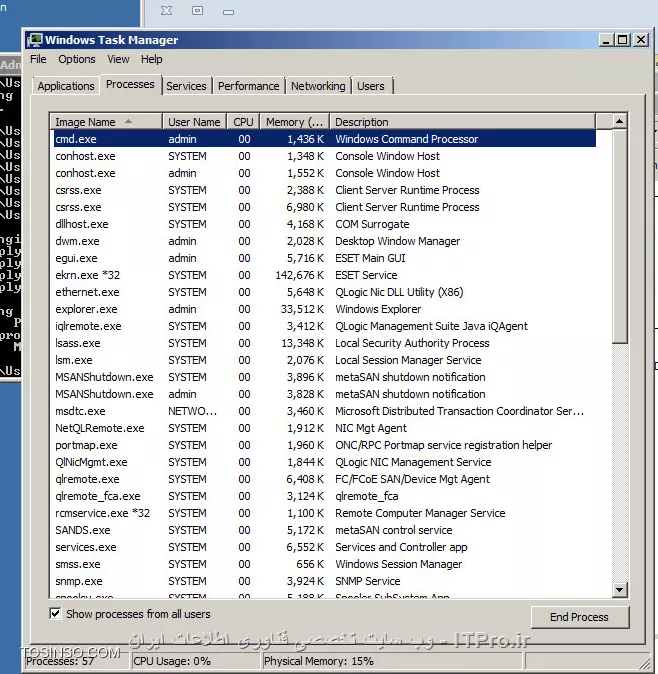Close the Windows Task Manager window
The width and height of the screenshot is (658, 674).
coord(641,40)
